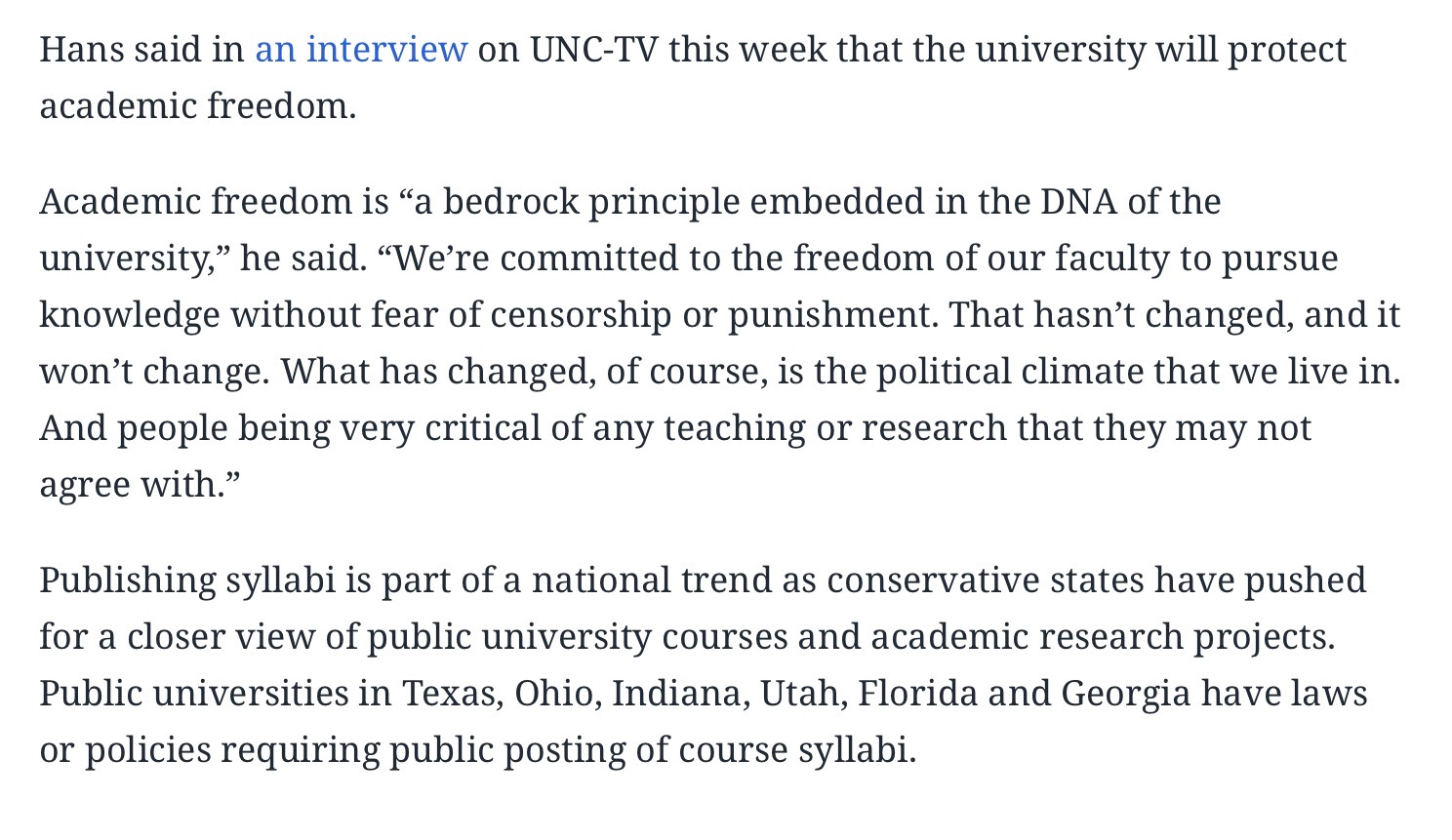Click the words 'agree with' ending the quote
The image size is (1452, 840).
132,484
